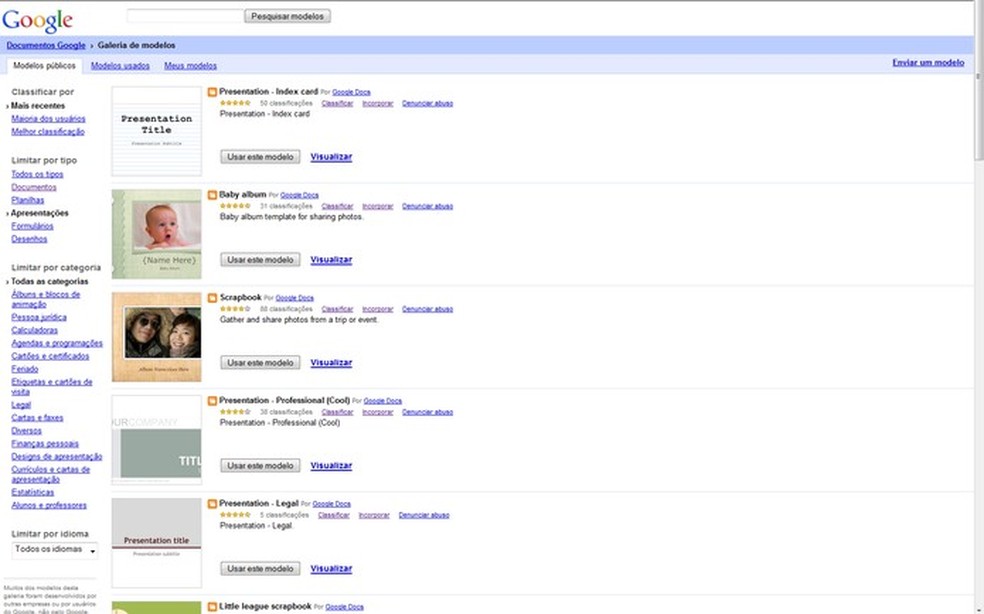Open Designs de apresentação category

pos(56,456)
